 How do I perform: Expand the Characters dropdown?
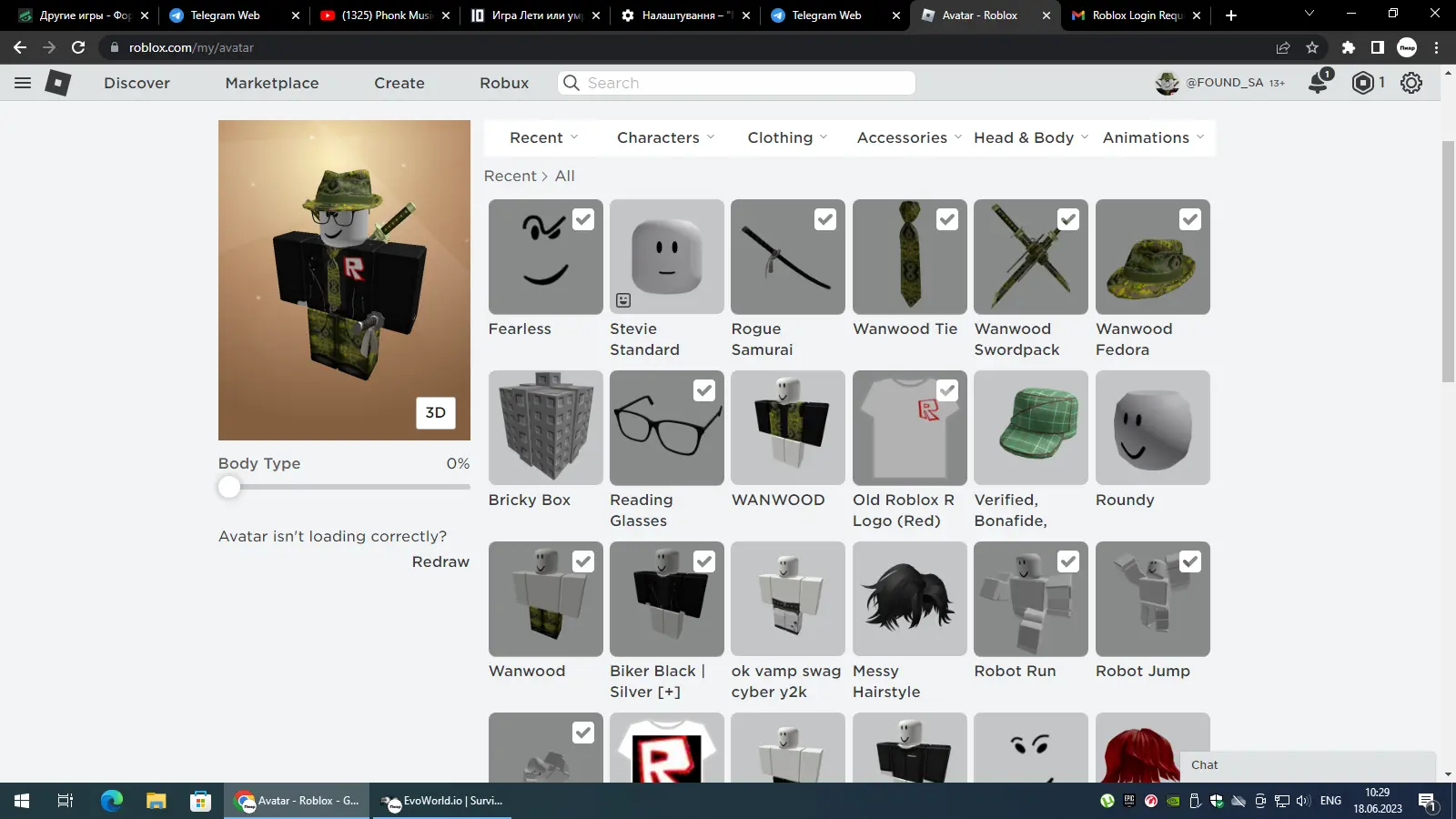tap(665, 137)
